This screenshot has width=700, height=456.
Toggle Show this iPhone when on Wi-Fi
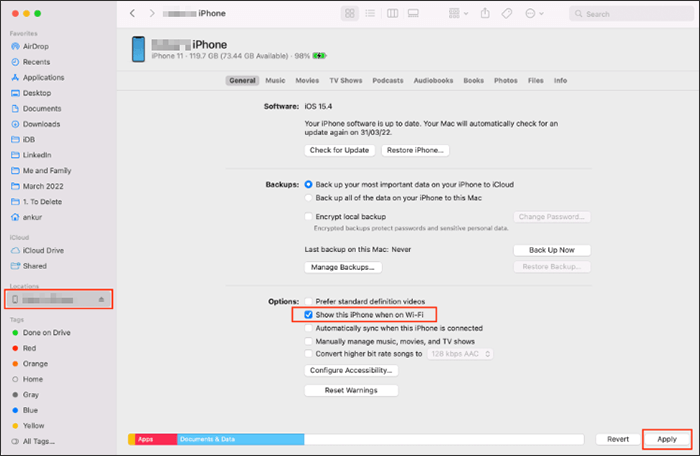click(308, 315)
